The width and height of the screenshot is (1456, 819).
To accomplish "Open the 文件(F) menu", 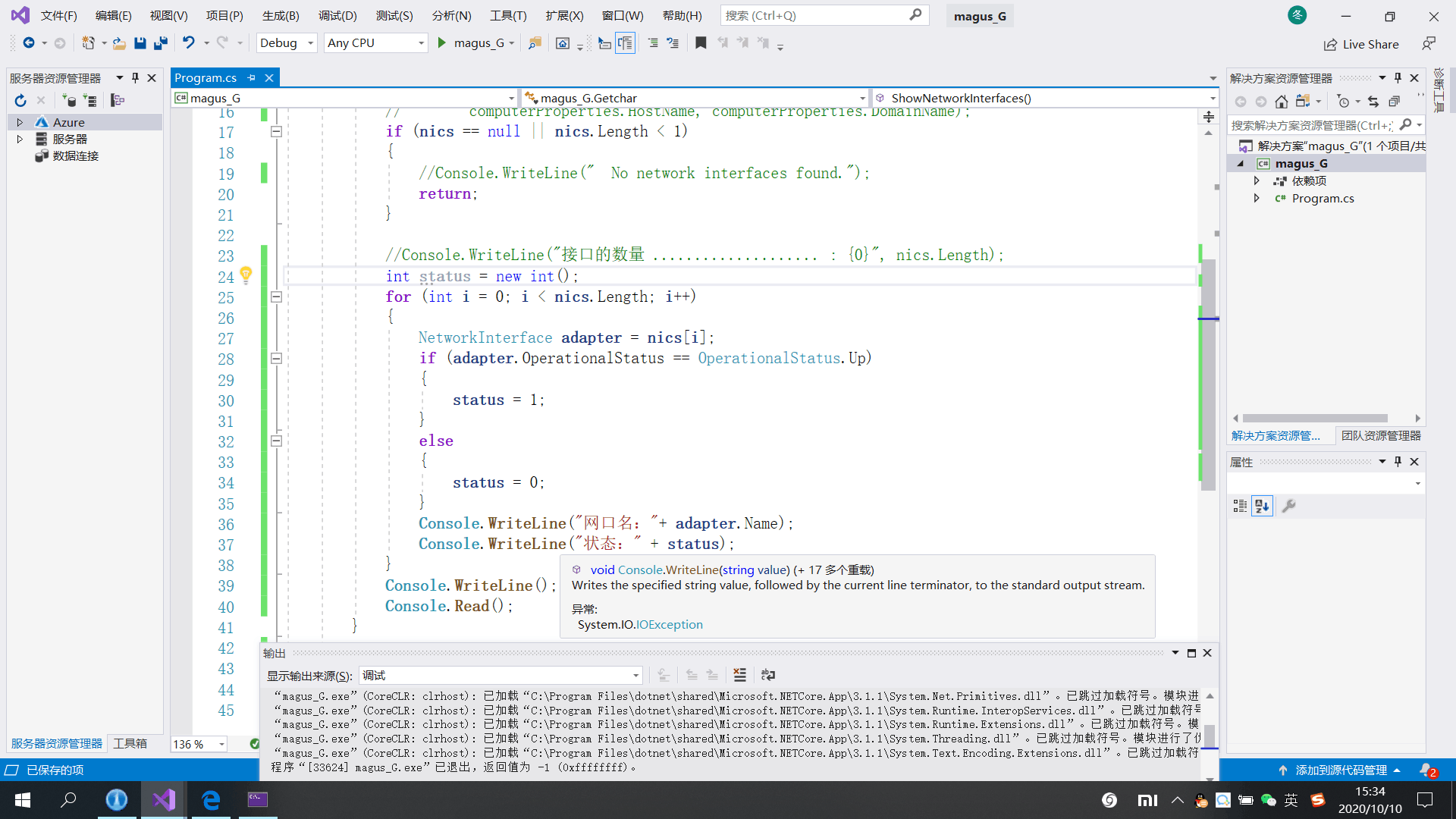I will tap(58, 15).
